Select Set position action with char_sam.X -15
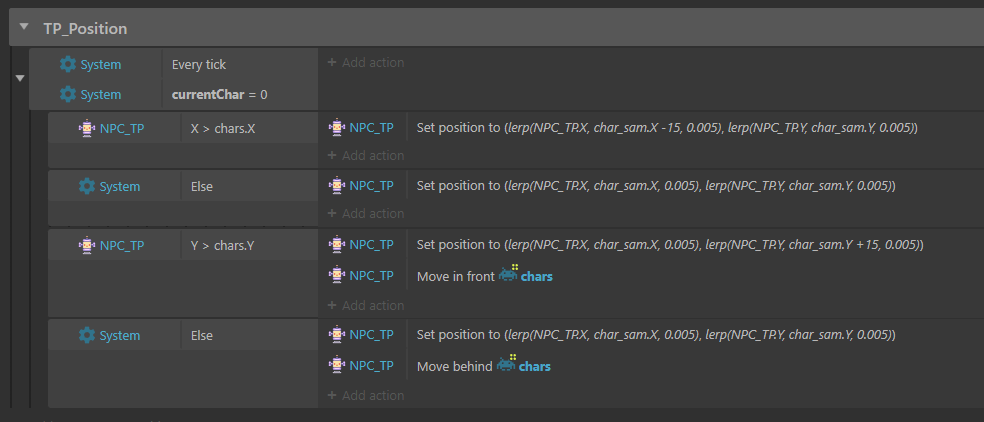This screenshot has height=422, width=984. tap(667, 128)
